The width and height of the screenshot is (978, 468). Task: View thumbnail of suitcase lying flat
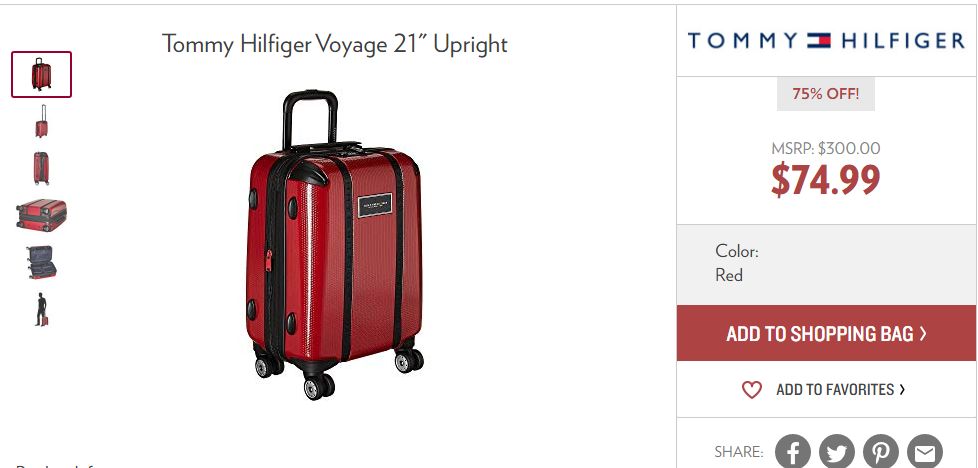click(x=41, y=215)
